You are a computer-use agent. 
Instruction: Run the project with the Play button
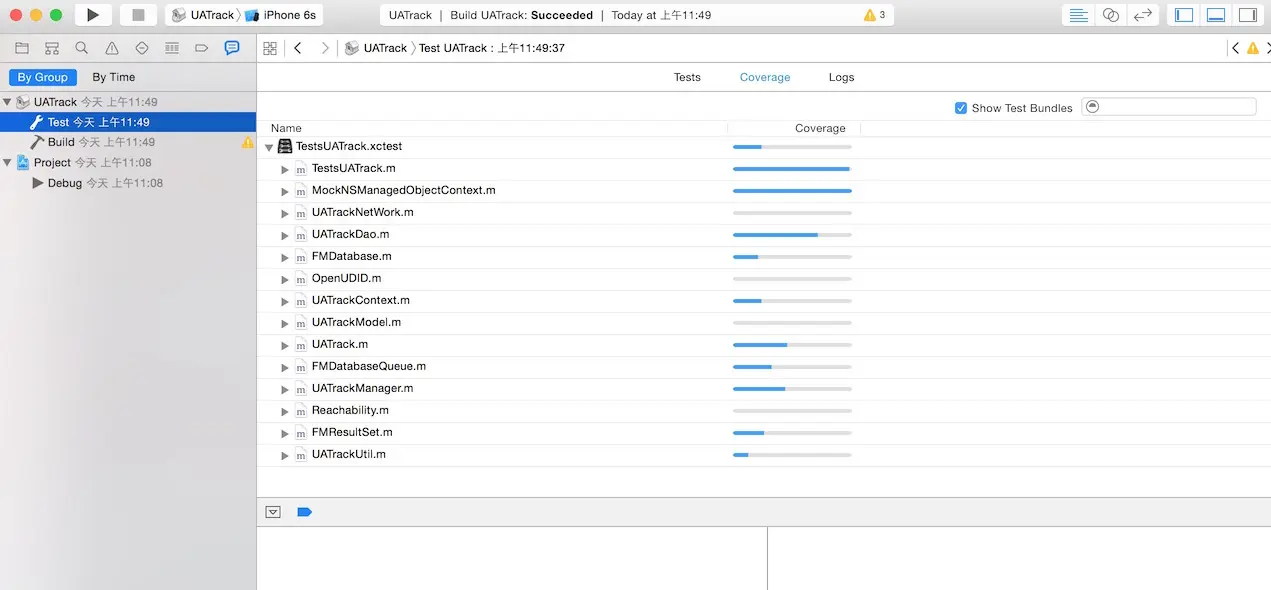coord(93,15)
